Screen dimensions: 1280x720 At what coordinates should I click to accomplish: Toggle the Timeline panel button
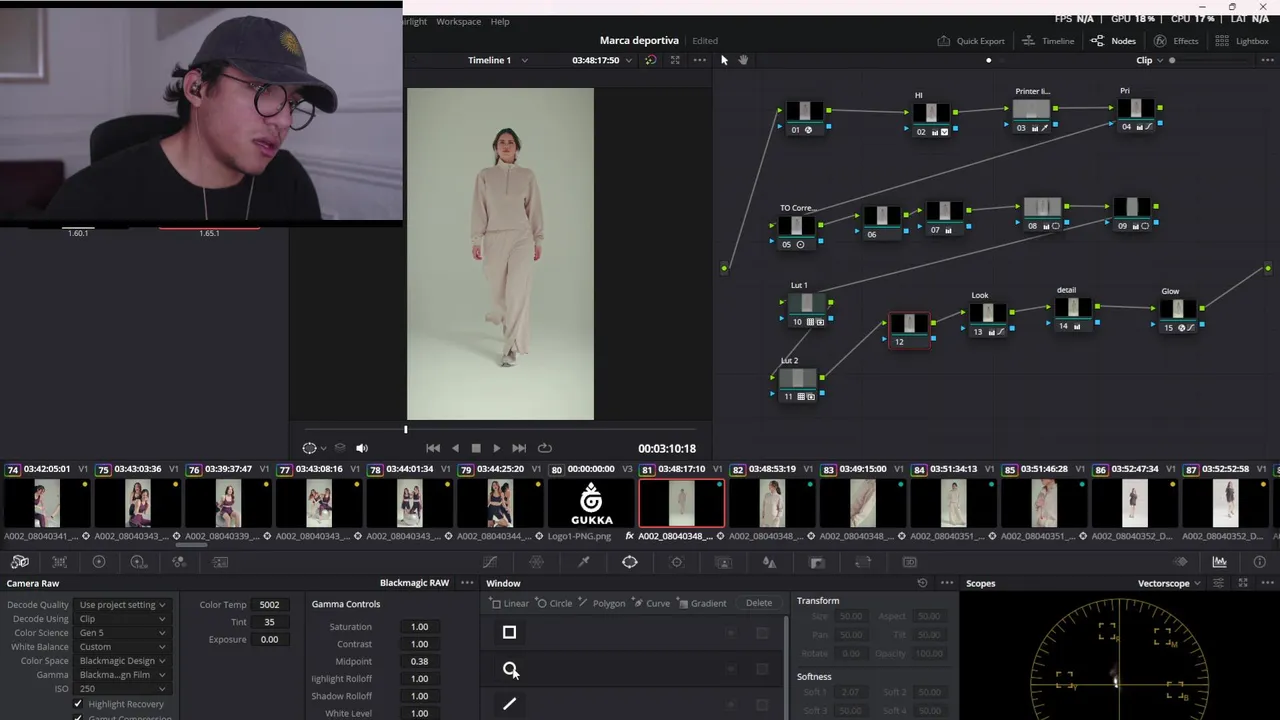coord(1048,41)
